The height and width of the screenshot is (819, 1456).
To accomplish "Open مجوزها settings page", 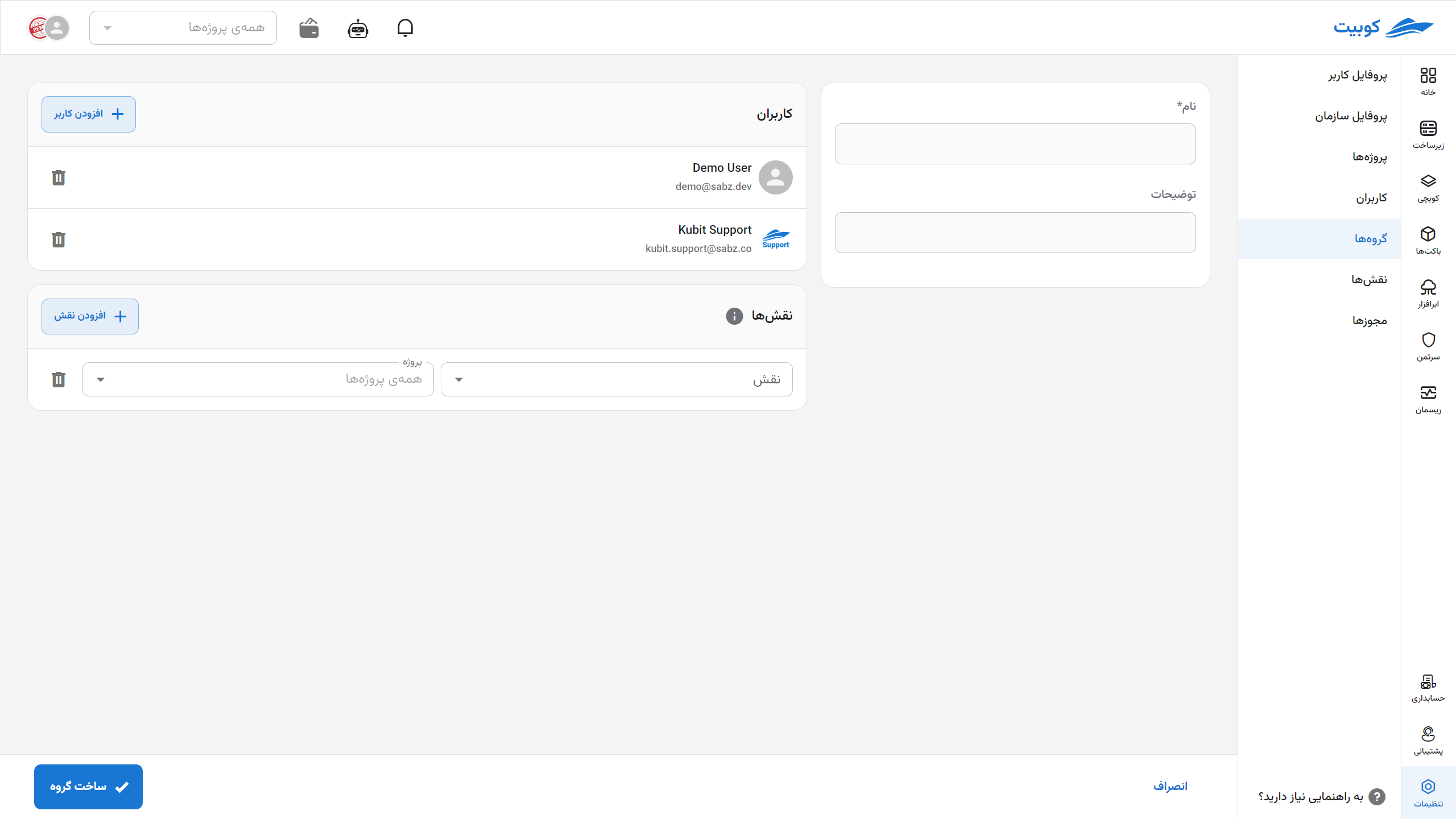I will (1319, 321).
